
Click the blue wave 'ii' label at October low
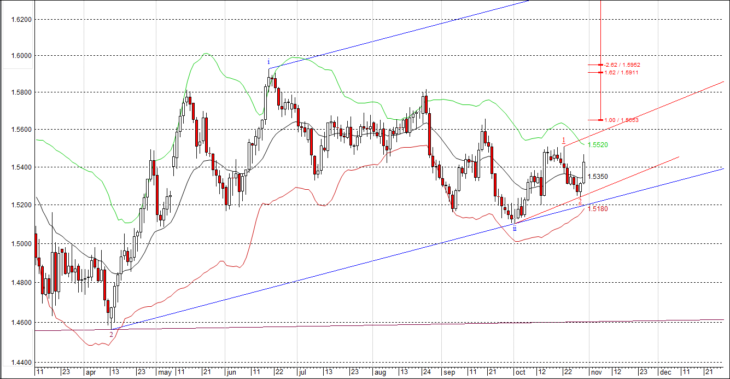(514, 229)
